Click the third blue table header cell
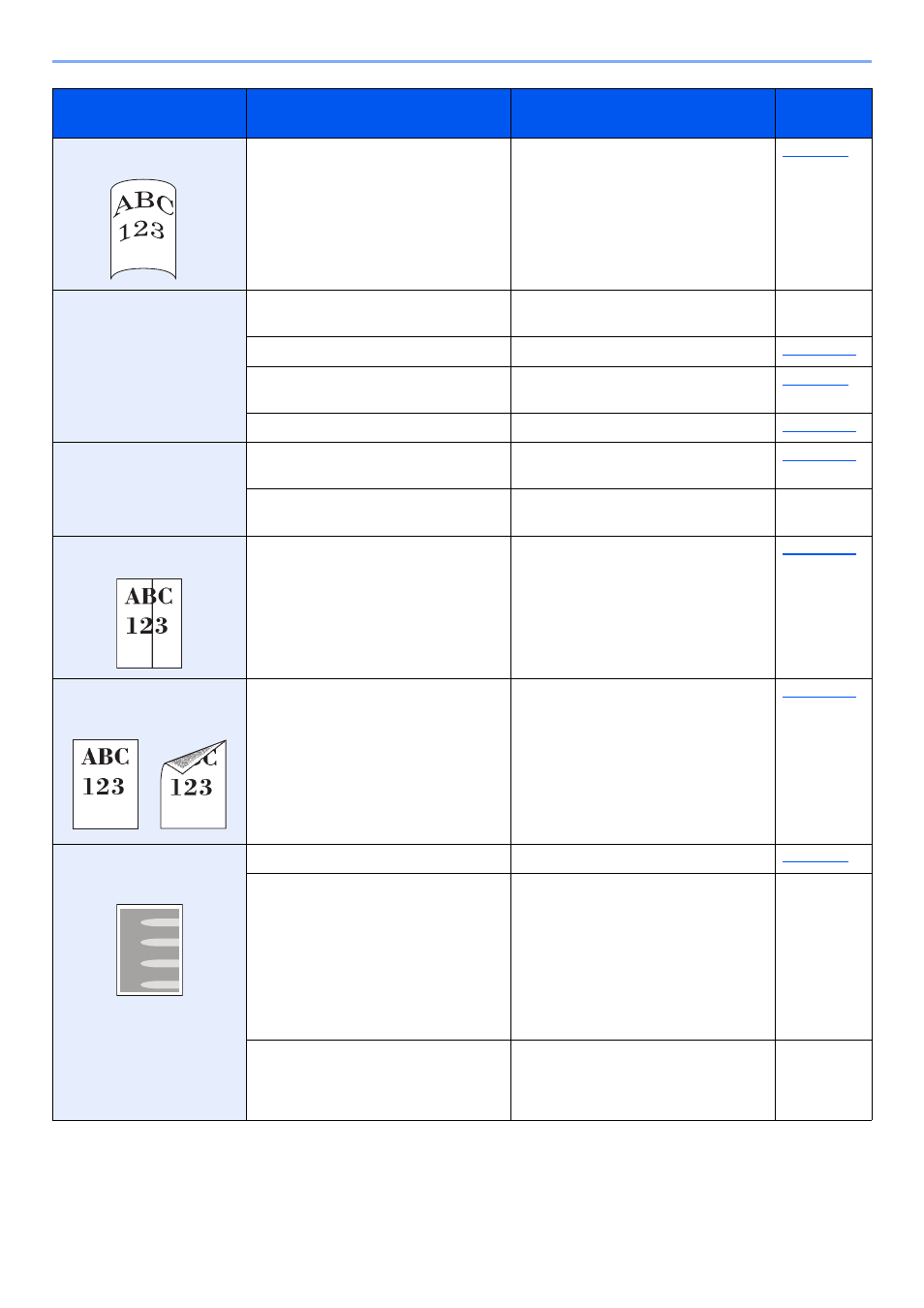The height and width of the screenshot is (1308, 924). [643, 113]
